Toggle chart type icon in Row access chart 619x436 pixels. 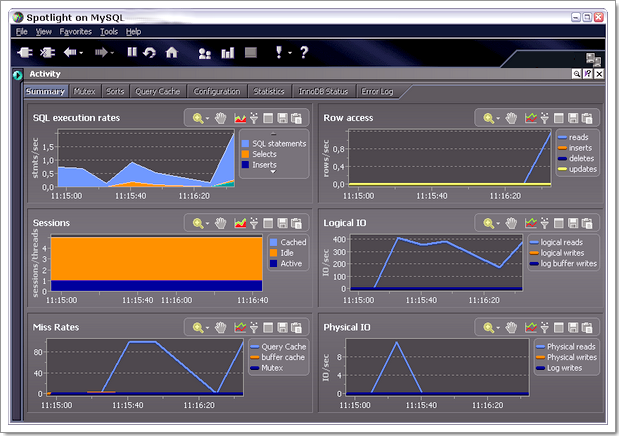[x=531, y=118]
